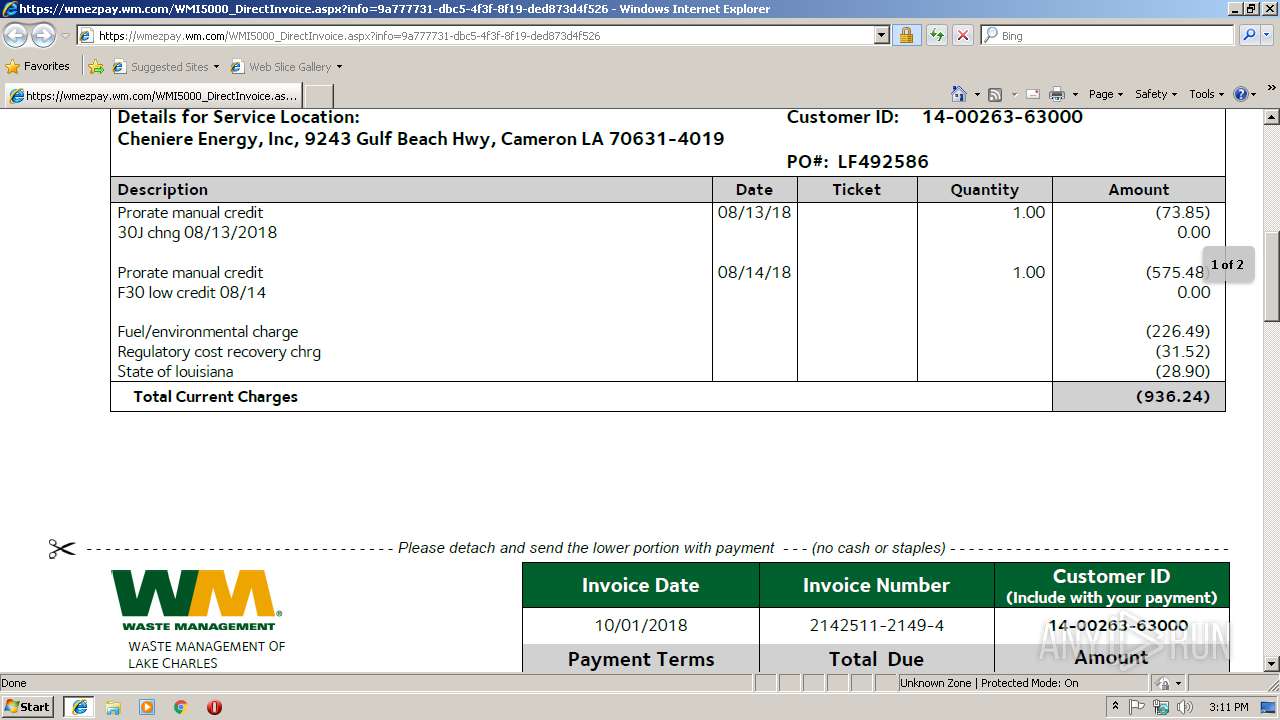This screenshot has height=720, width=1280.
Task: Click the 08/13/18 date cell
Action: coord(754,213)
